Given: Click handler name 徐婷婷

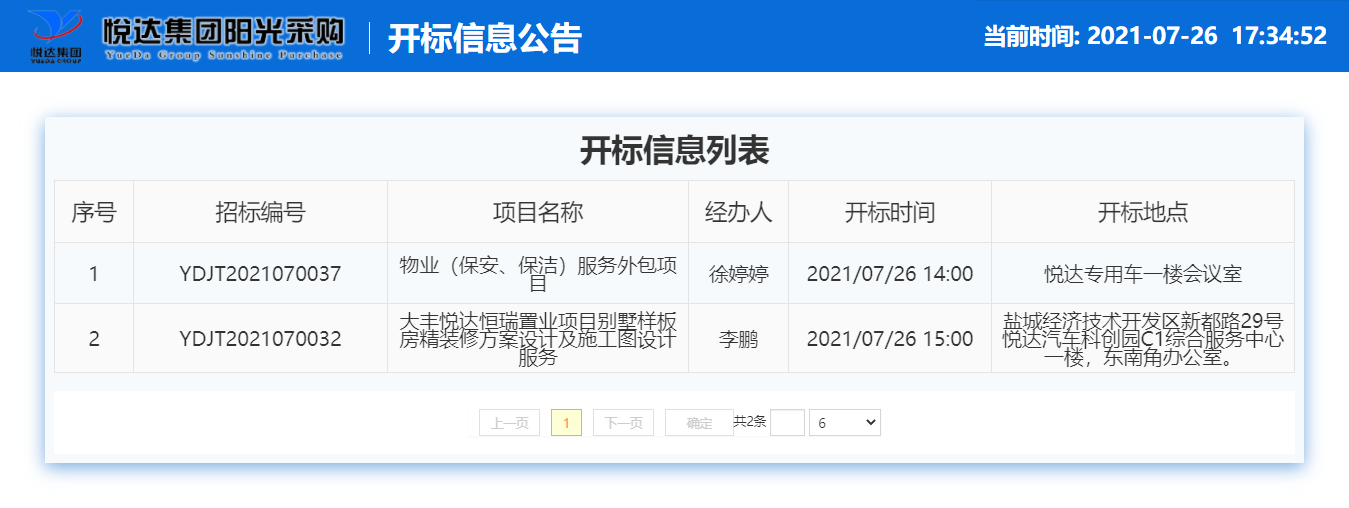Looking at the screenshot, I should point(738,273).
